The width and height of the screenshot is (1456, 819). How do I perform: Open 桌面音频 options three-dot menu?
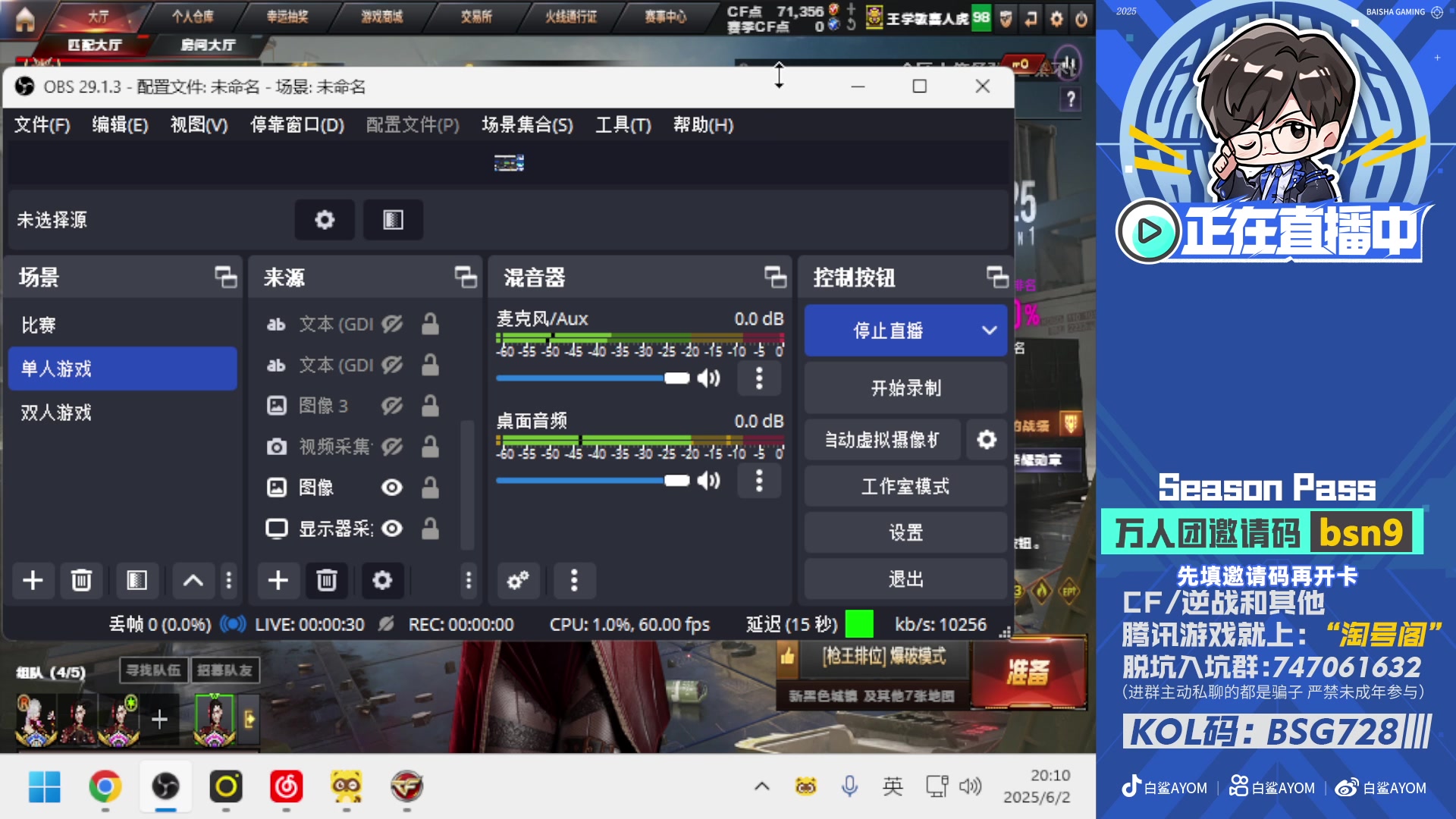click(759, 480)
